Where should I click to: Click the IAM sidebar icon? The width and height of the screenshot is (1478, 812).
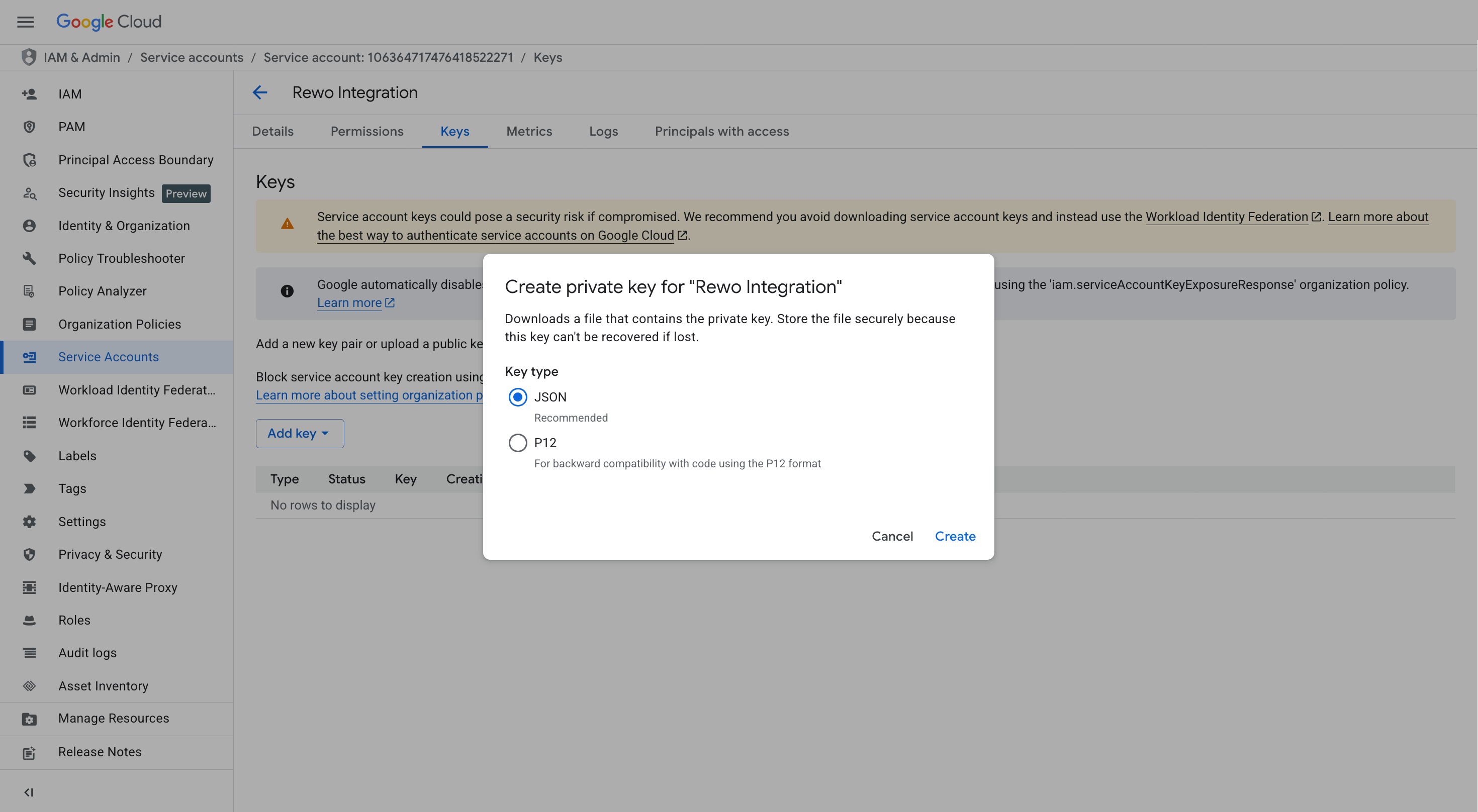coord(29,94)
